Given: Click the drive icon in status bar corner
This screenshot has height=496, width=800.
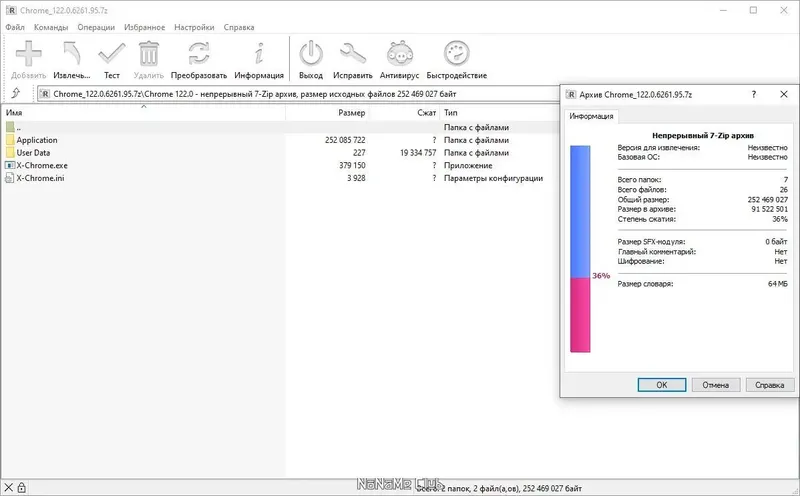Looking at the screenshot, I should (x=8, y=488).
